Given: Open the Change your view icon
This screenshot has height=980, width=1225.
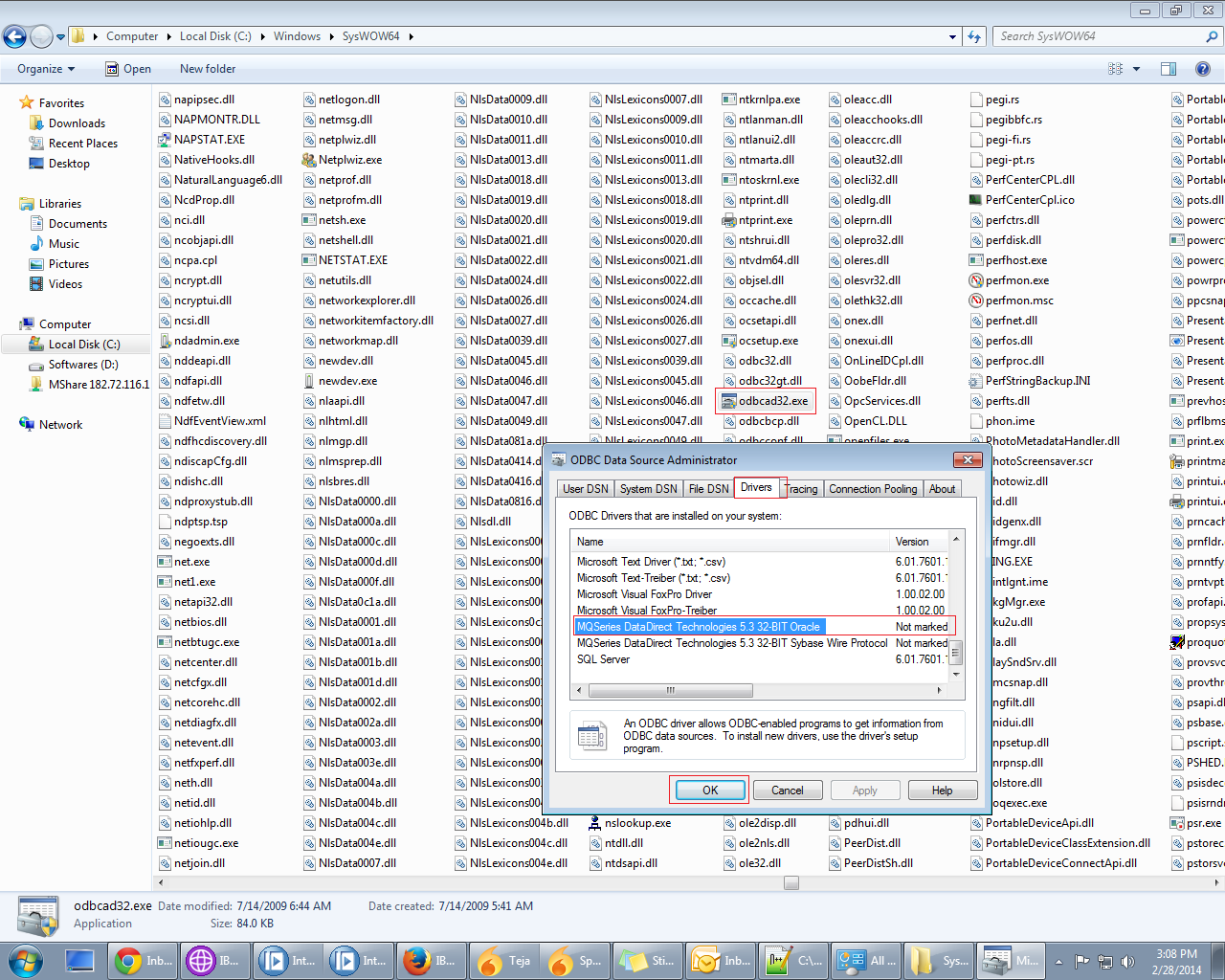Looking at the screenshot, I should pos(1115,69).
